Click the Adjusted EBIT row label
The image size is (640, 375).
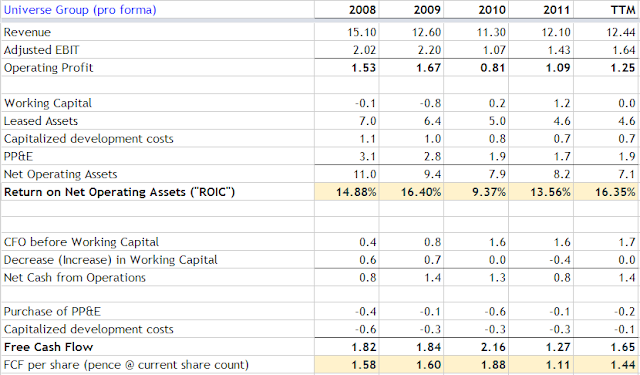click(x=42, y=50)
